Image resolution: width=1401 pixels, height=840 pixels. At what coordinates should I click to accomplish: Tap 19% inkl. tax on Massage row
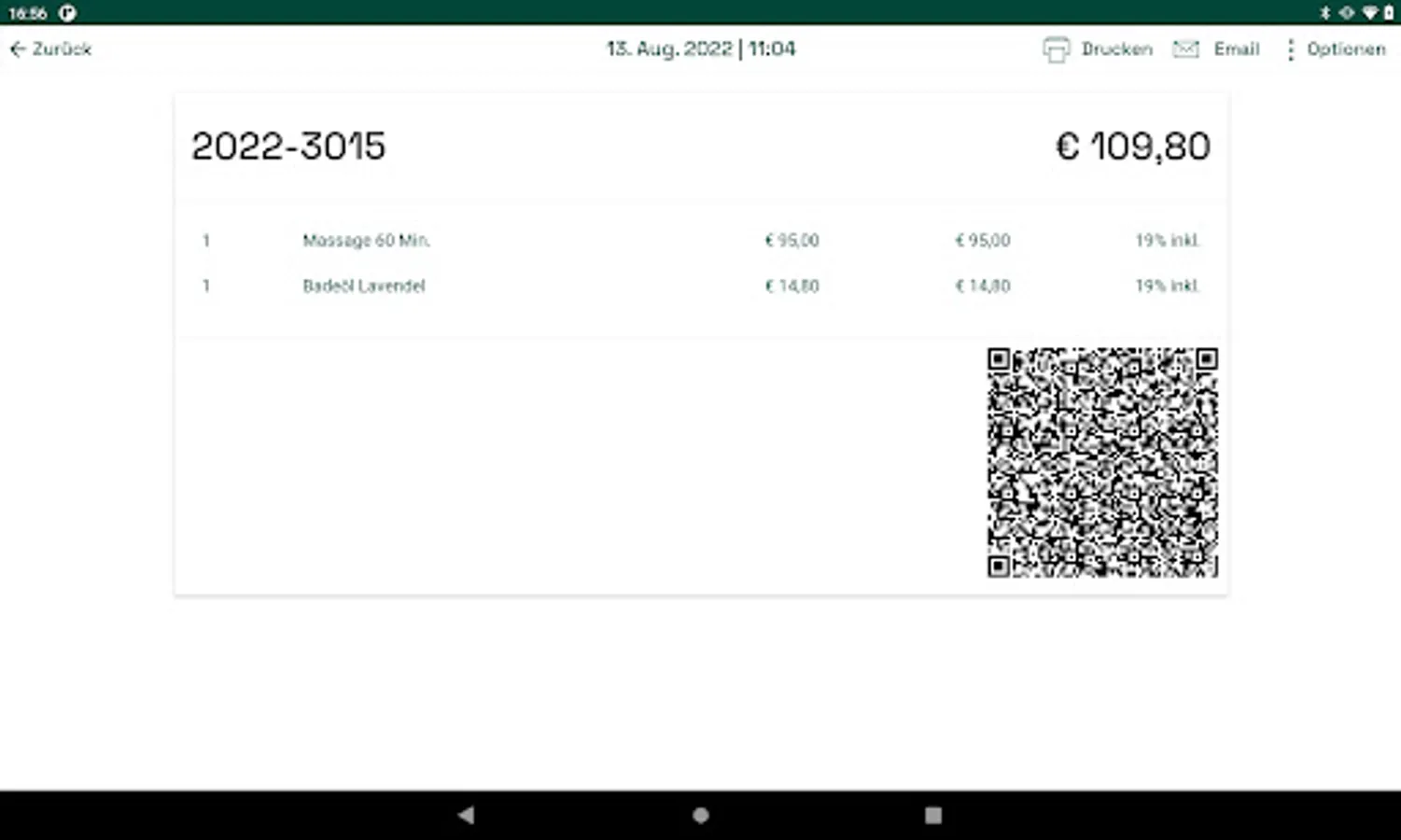(x=1168, y=241)
